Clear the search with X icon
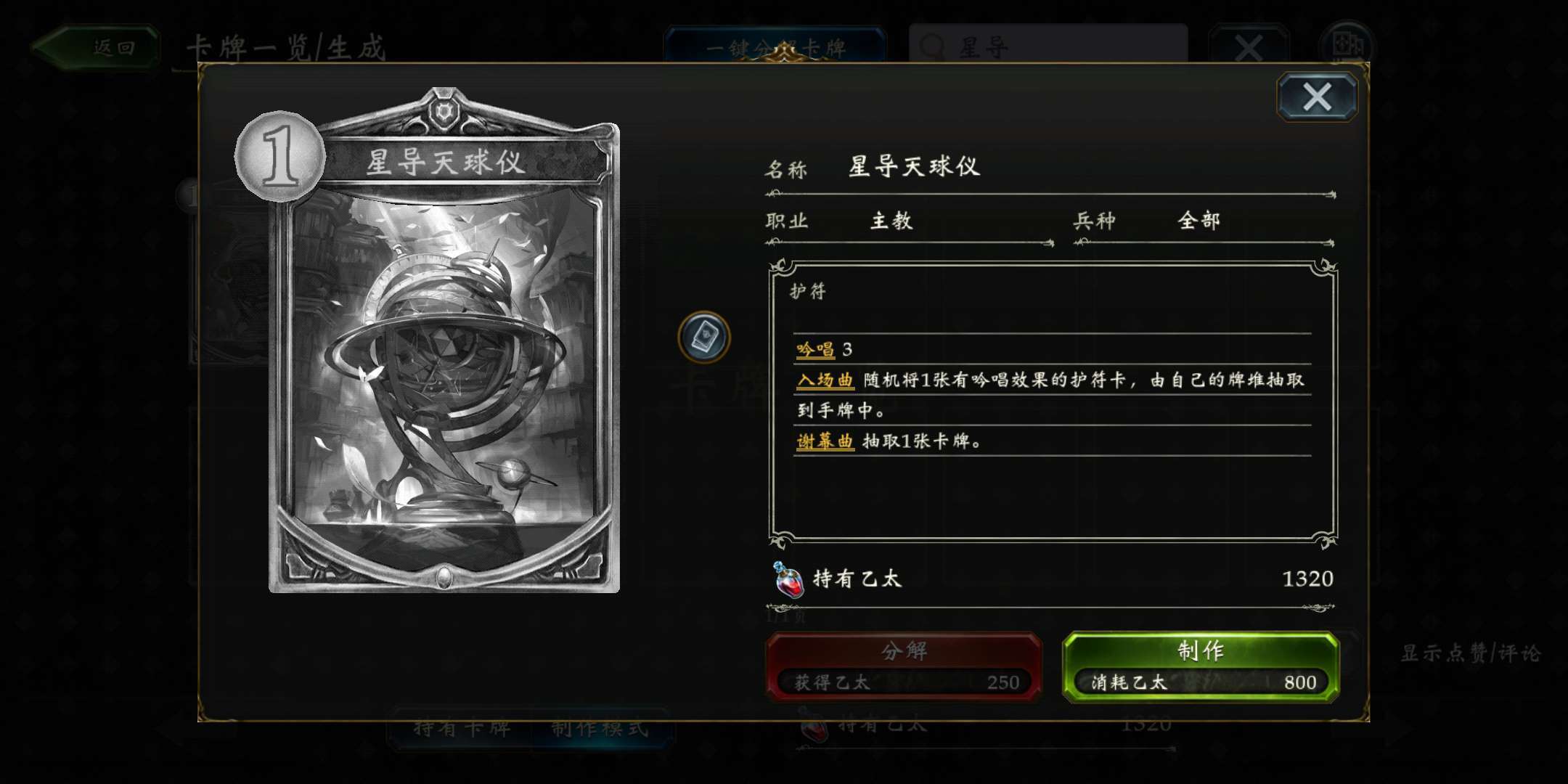Screen dimensions: 1568x784 (x=1249, y=48)
